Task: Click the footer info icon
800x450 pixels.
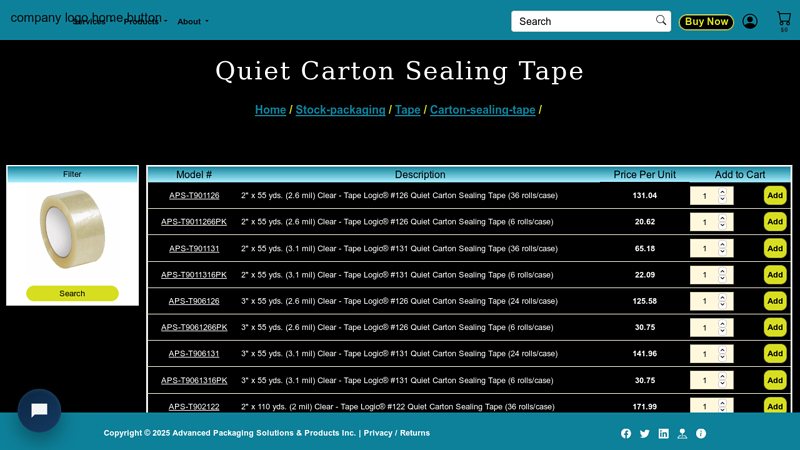Action: [701, 434]
